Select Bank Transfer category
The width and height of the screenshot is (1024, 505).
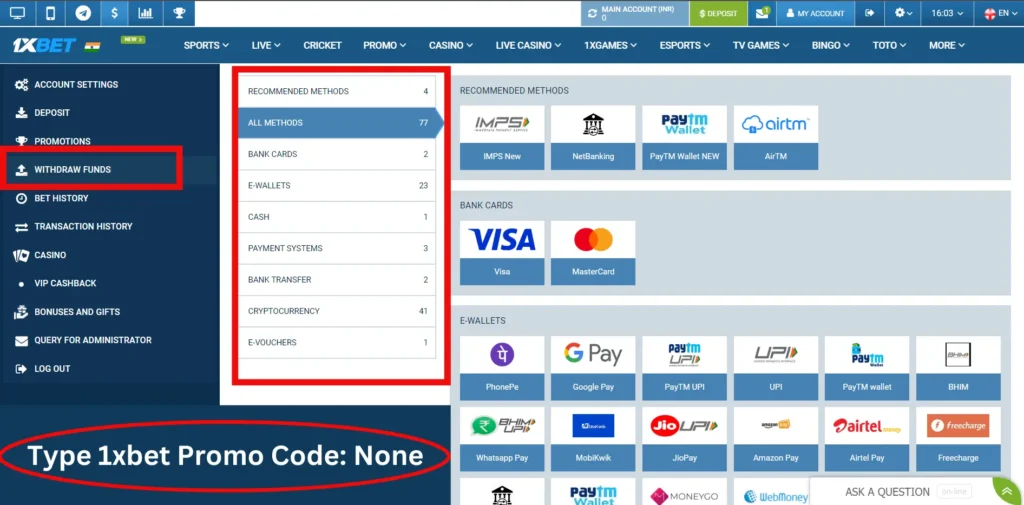click(337, 280)
